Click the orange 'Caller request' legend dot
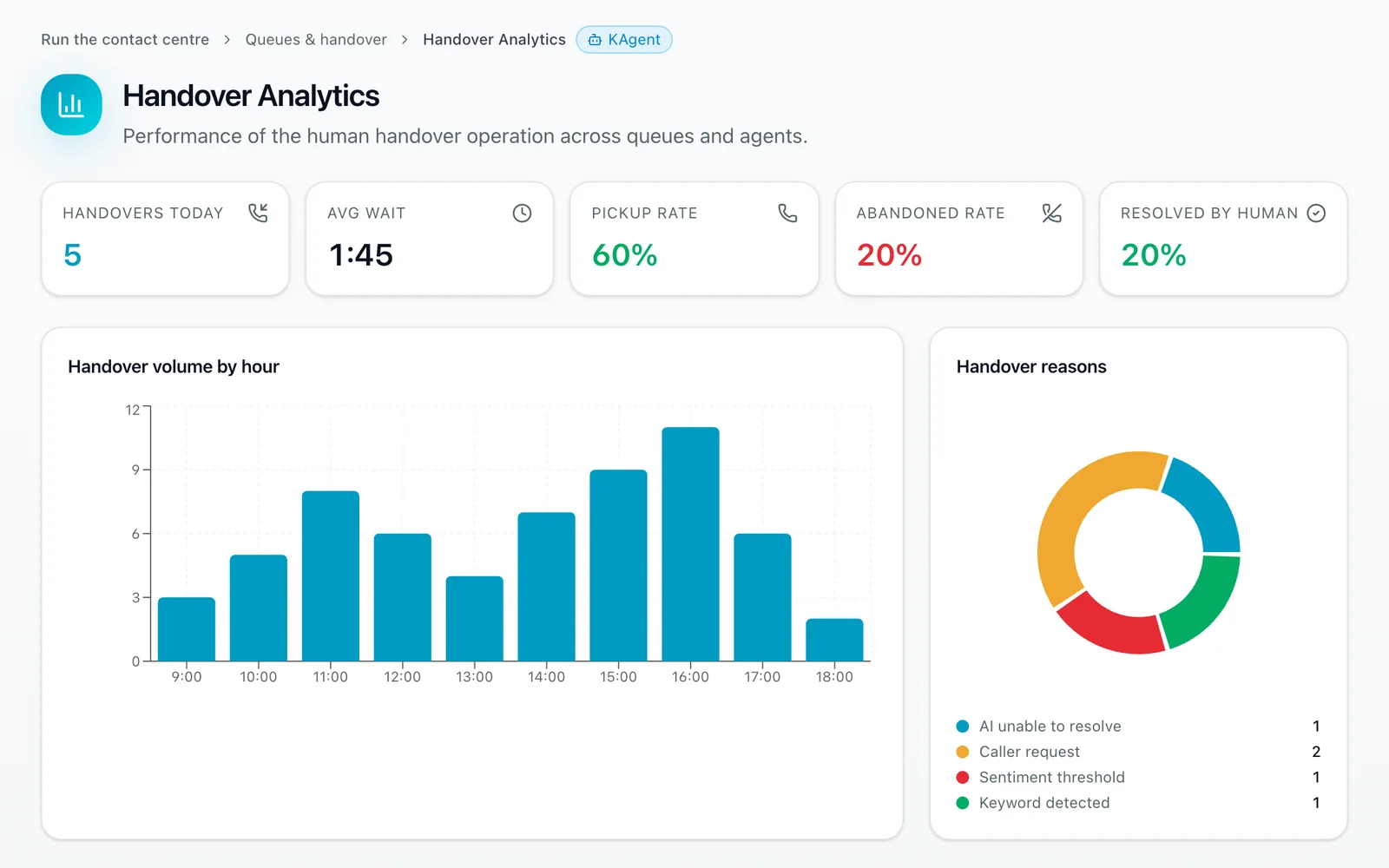 [963, 752]
